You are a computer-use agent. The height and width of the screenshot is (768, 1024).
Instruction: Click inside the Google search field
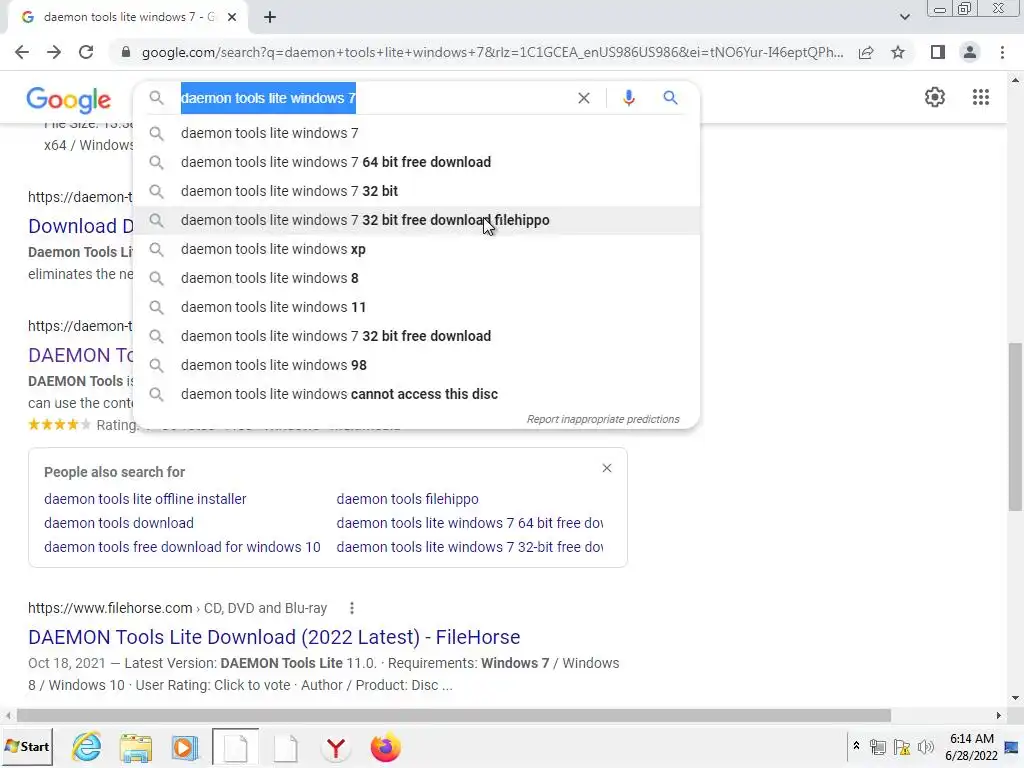(x=372, y=98)
